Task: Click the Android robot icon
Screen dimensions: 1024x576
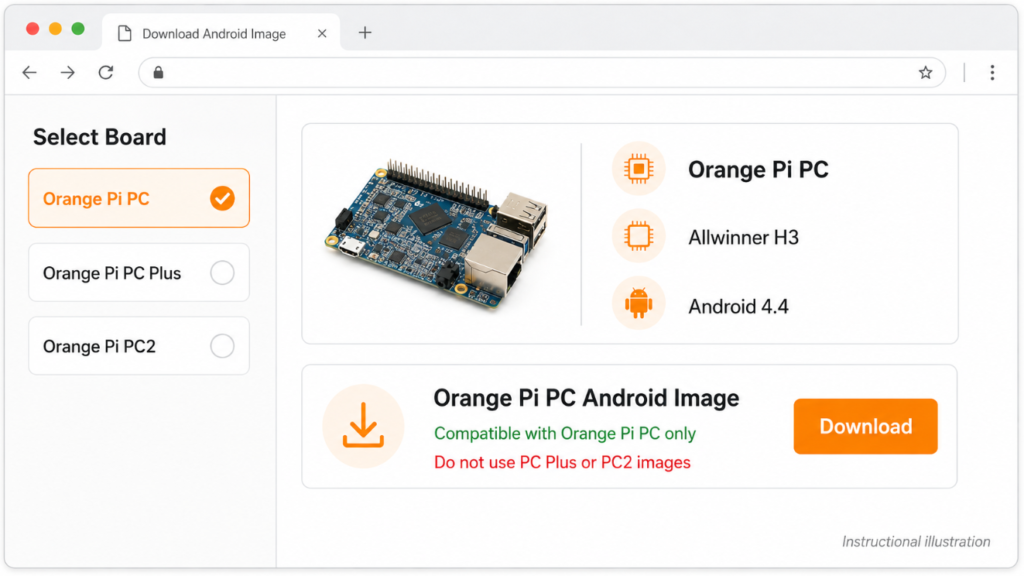Action: (x=638, y=304)
